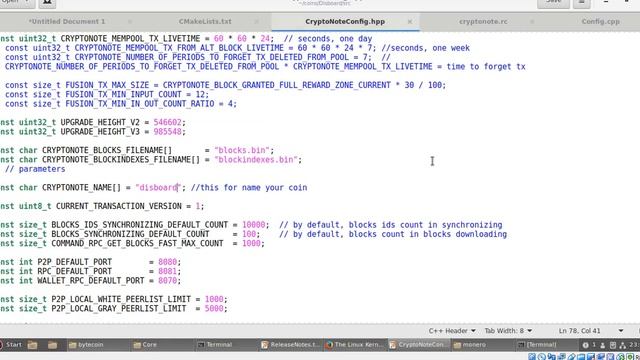Click the // parameters comment line
Viewport: 640px width, 360px height.
tap(35, 169)
